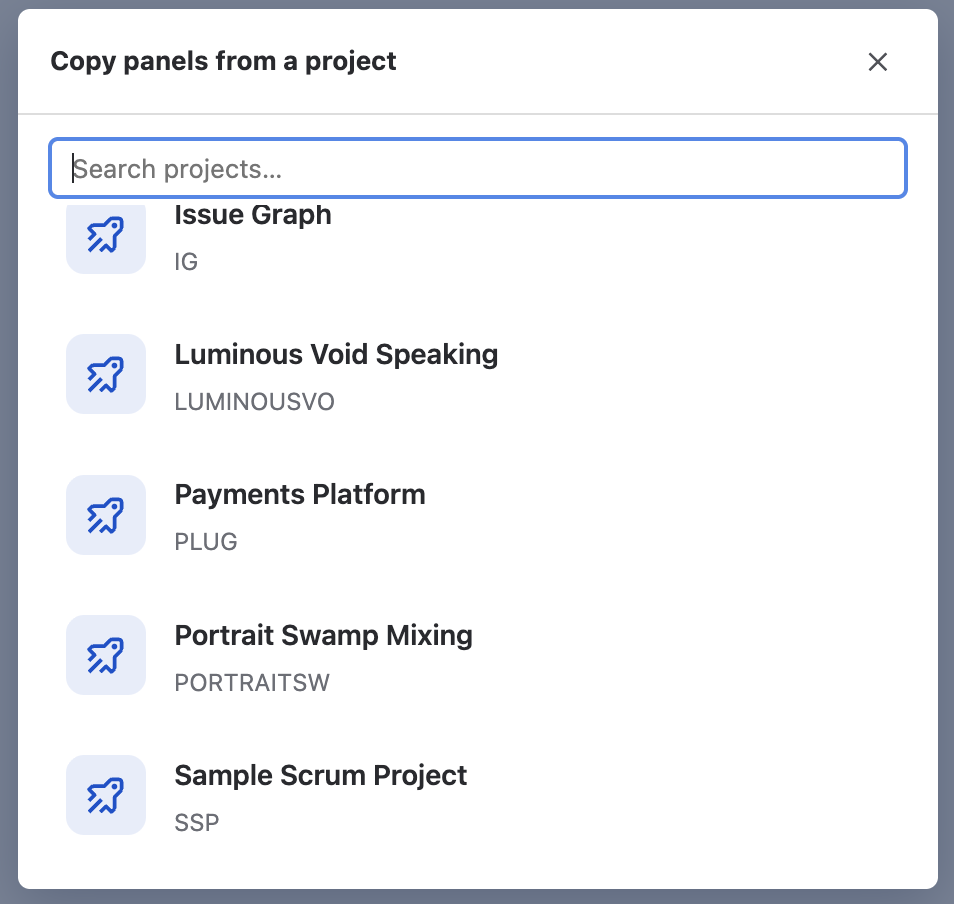Click the Search projects input field
The width and height of the screenshot is (954, 904).
click(x=478, y=169)
